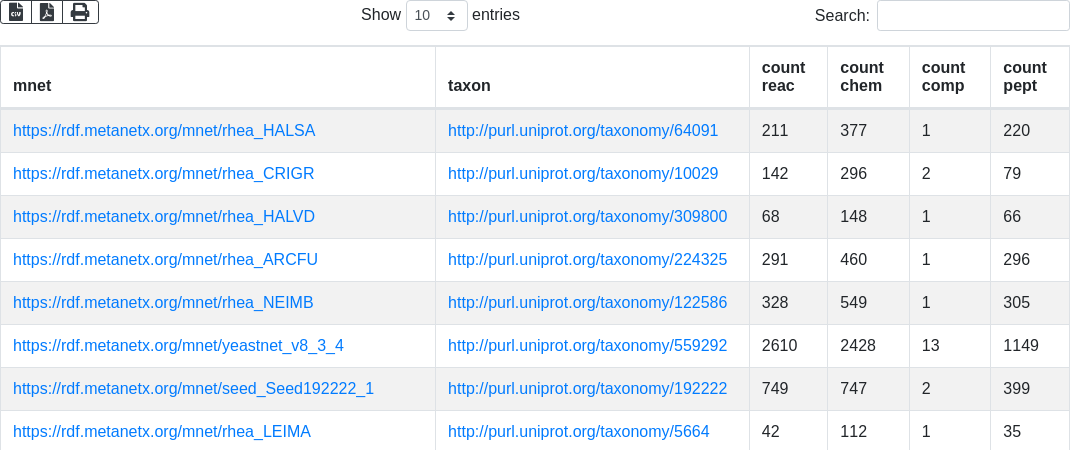The width and height of the screenshot is (1070, 450).
Task: Open the seed_Seed192222_1 mnet link
Action: (x=193, y=389)
